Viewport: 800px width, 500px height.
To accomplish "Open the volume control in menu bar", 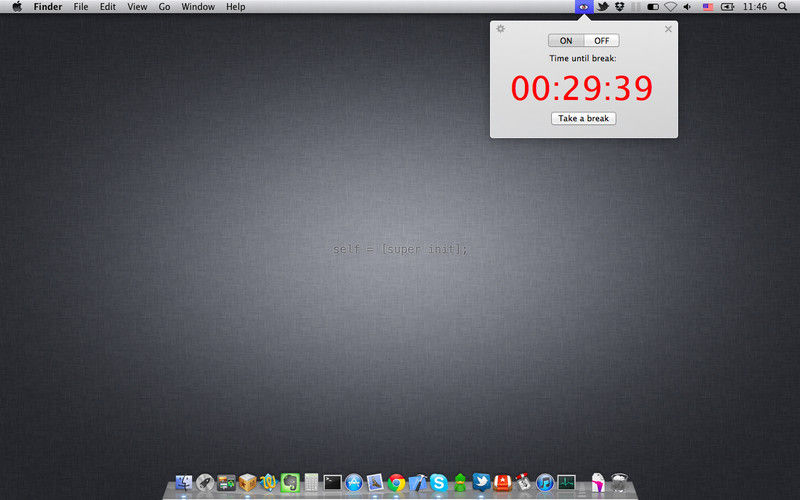I will click(x=687, y=7).
